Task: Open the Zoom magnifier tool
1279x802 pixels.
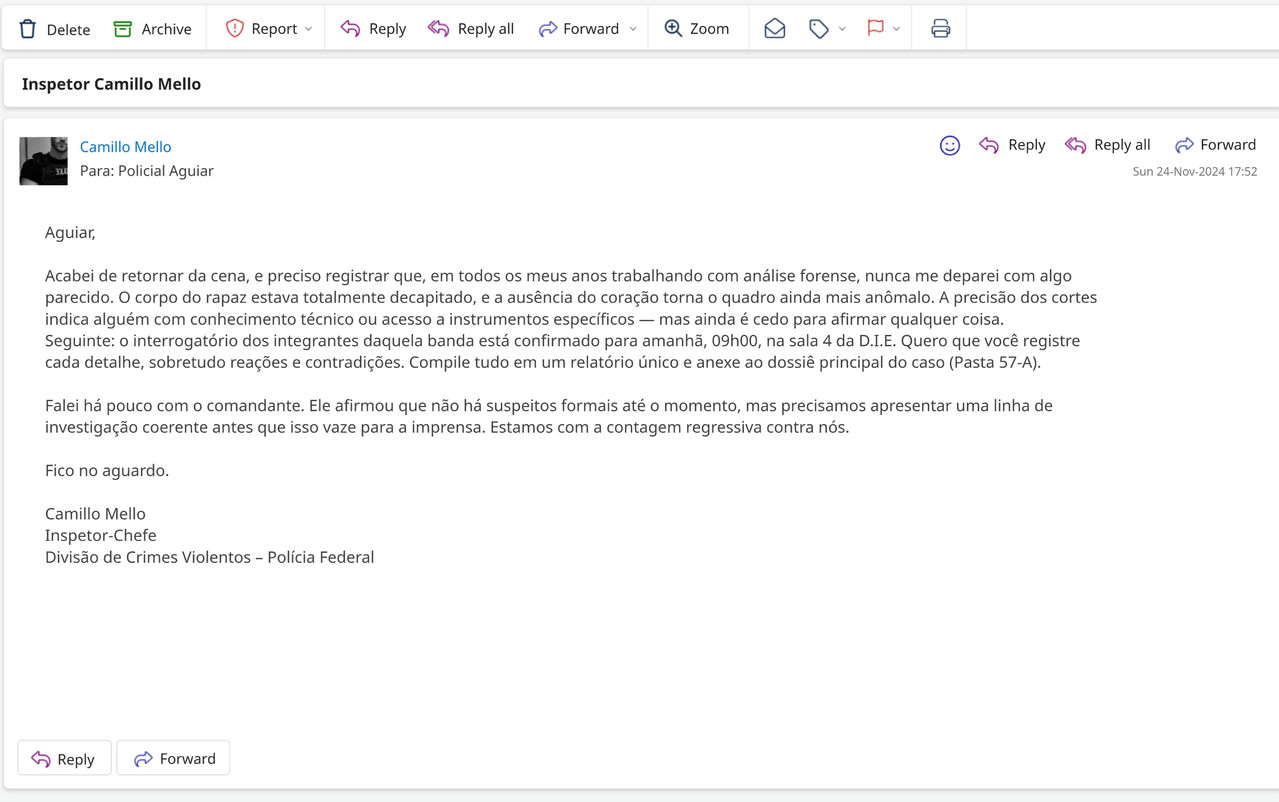Action: 697,29
